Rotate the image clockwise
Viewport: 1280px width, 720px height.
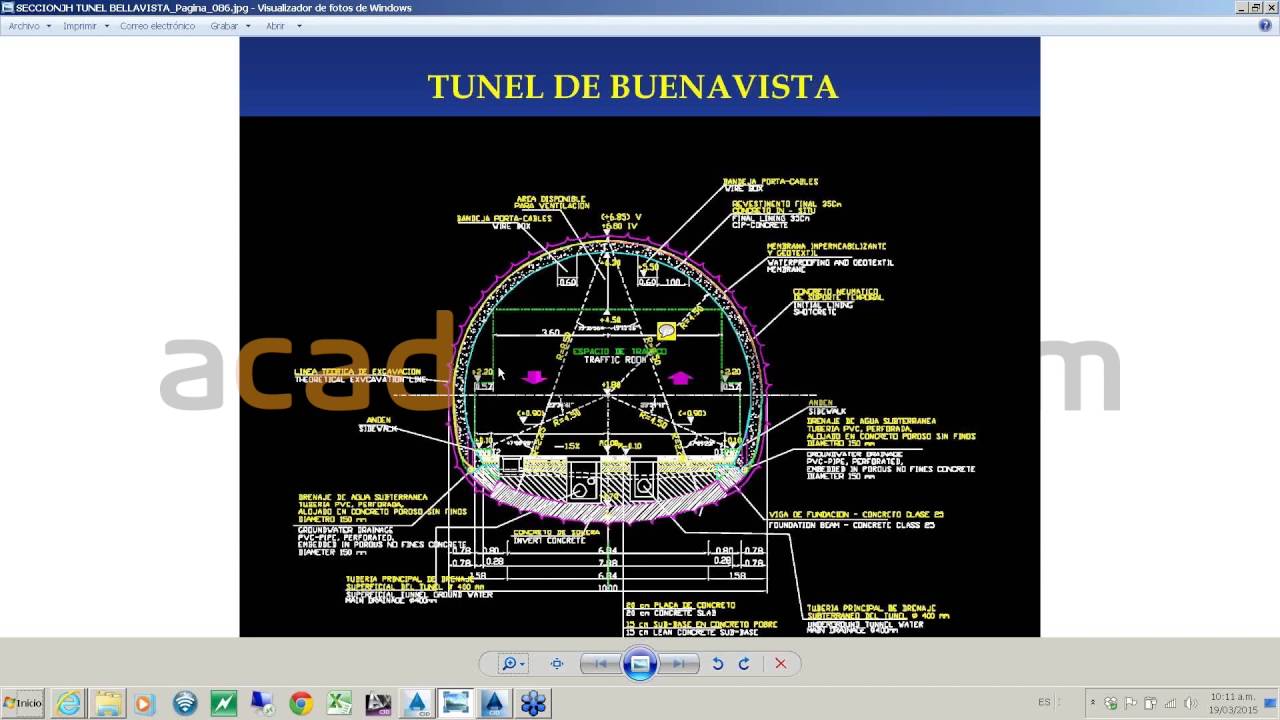[x=744, y=663]
